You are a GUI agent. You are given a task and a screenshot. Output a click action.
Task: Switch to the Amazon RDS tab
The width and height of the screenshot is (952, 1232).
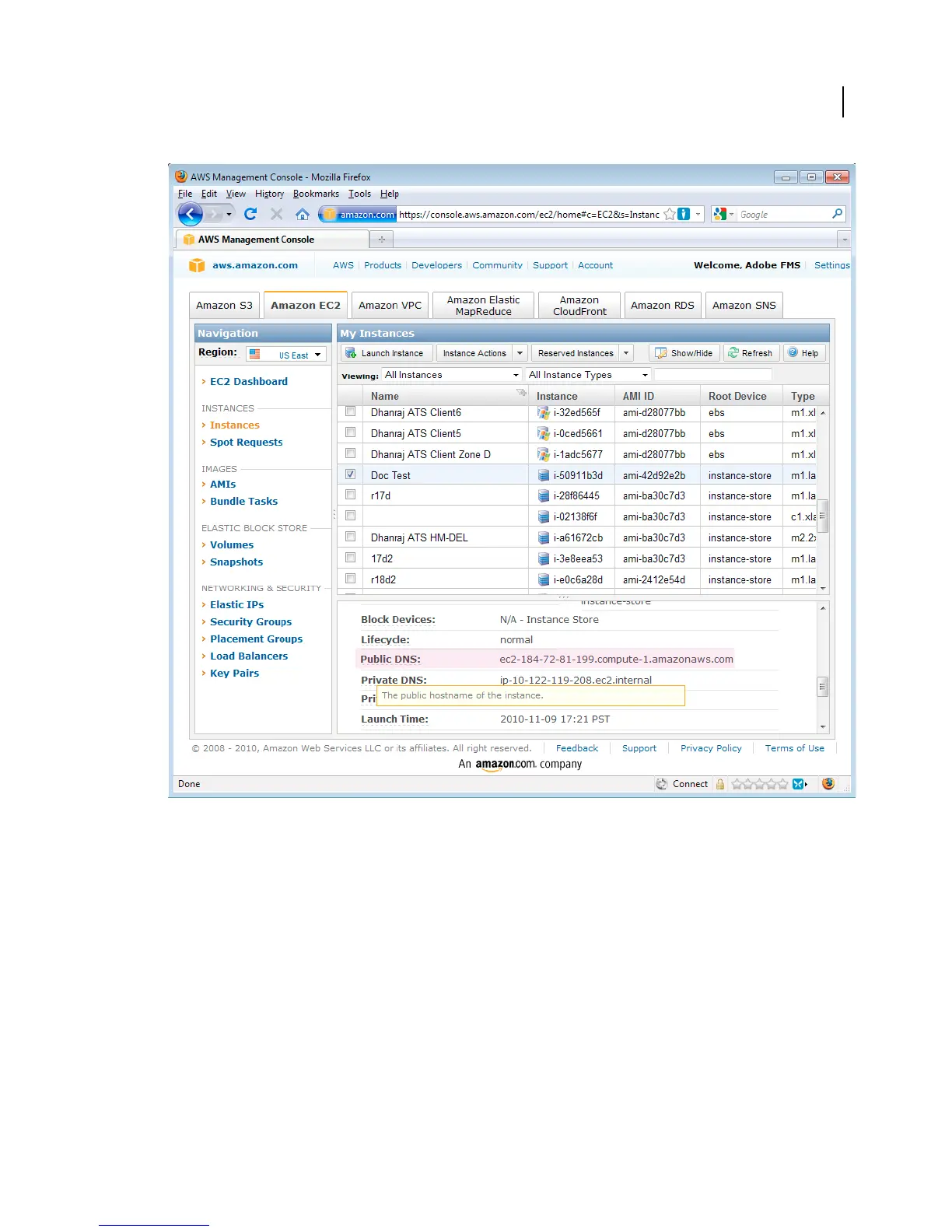663,305
